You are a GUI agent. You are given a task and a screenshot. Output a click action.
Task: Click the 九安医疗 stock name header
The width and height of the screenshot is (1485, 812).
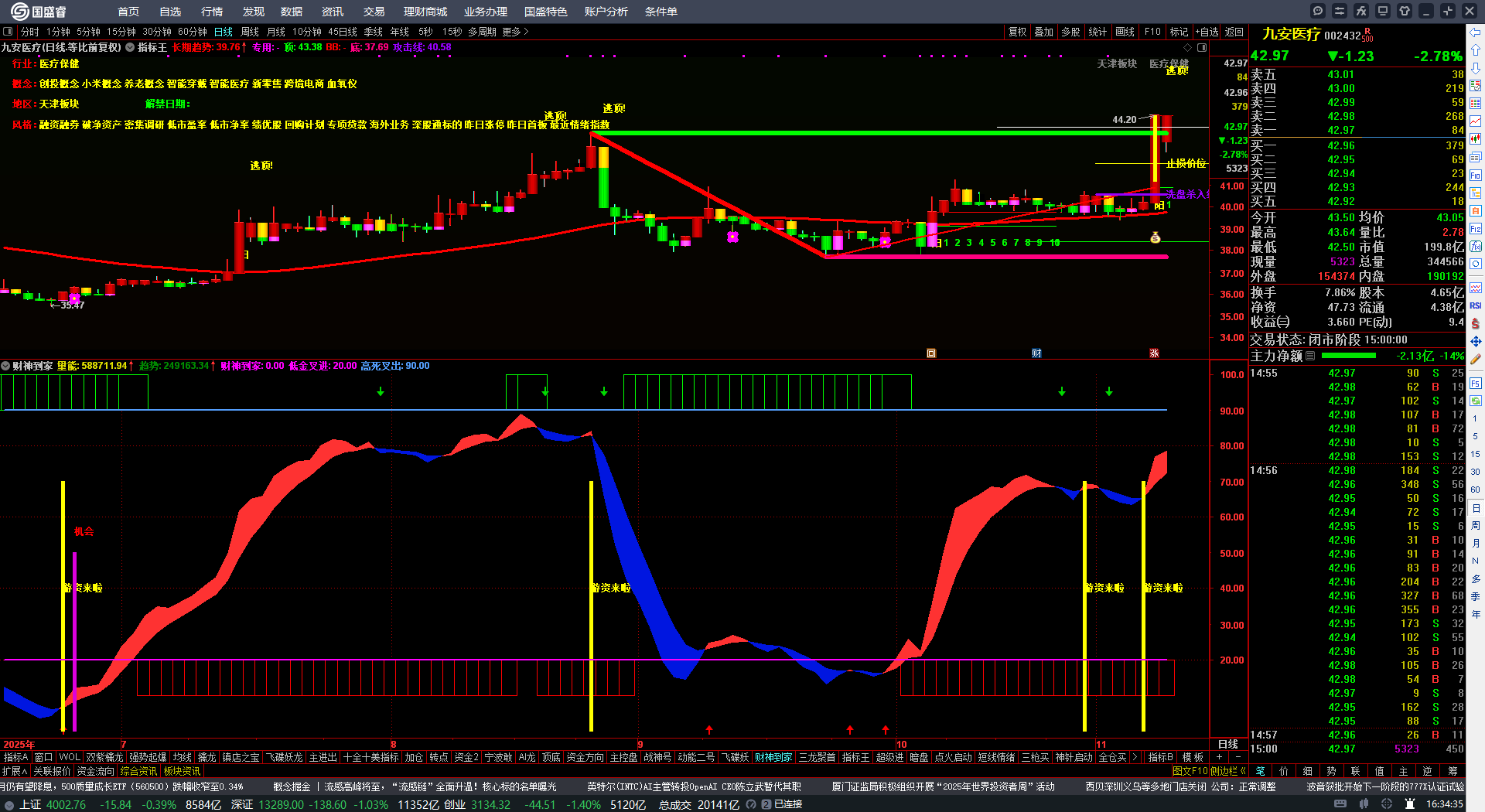[x=1291, y=34]
